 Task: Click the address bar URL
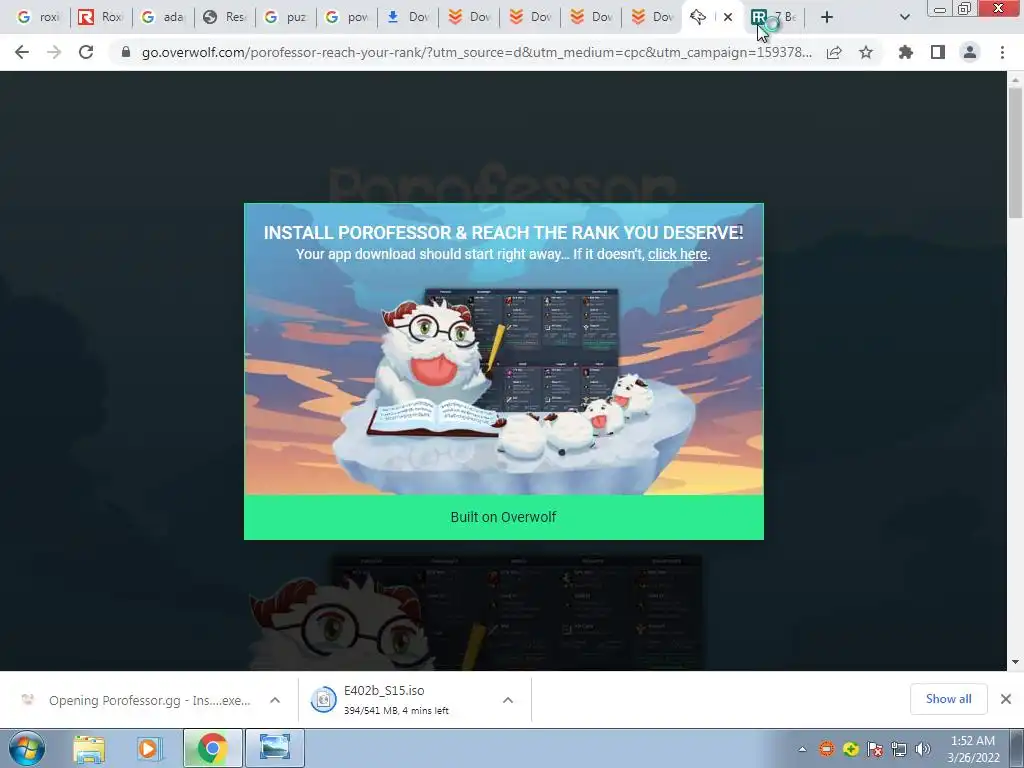pos(477,52)
